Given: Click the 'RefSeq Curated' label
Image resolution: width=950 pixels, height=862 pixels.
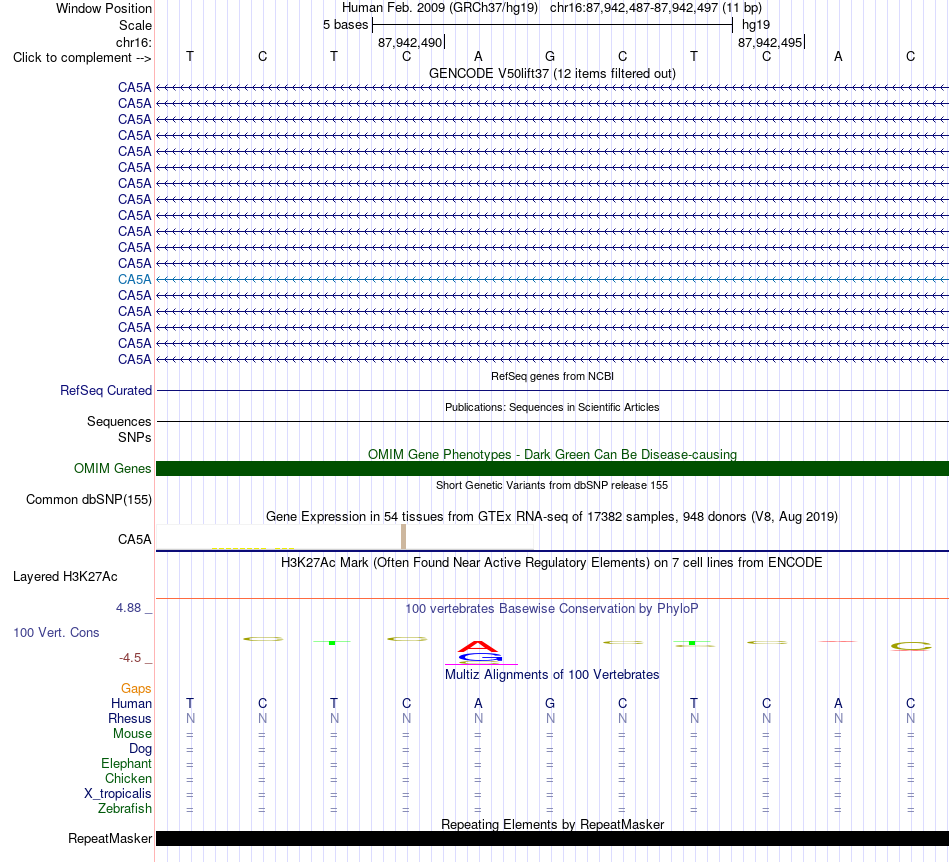Looking at the screenshot, I should tap(106, 391).
